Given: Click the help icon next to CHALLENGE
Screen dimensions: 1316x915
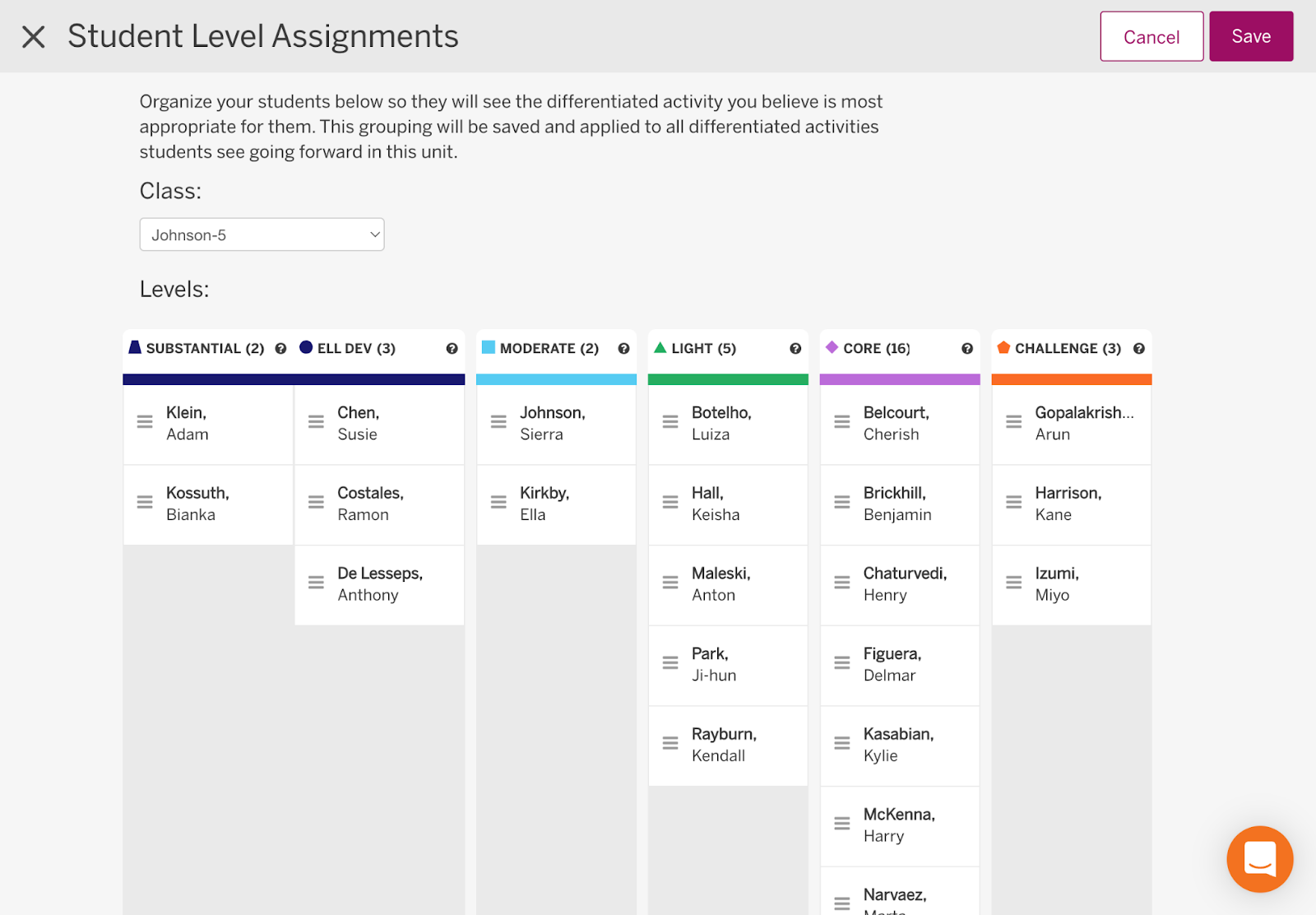Looking at the screenshot, I should pyautogui.click(x=1139, y=347).
